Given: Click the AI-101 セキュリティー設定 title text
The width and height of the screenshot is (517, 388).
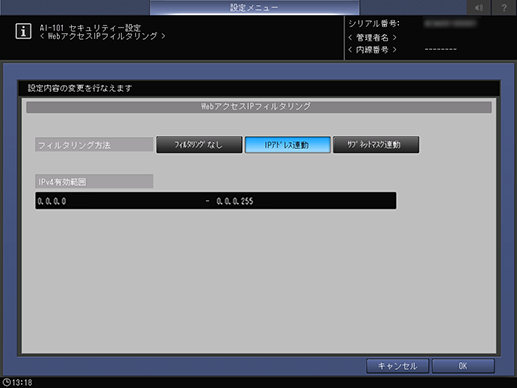Looking at the screenshot, I should click(90, 28).
